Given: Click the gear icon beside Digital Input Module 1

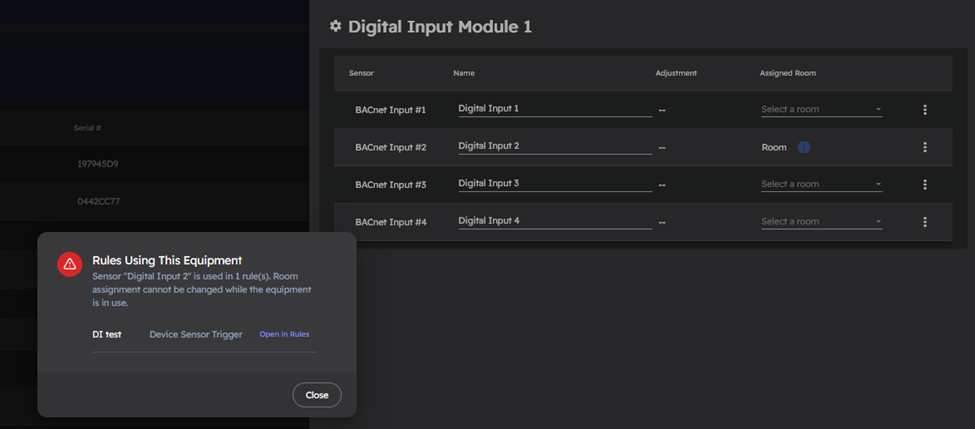Looking at the screenshot, I should [x=336, y=27].
